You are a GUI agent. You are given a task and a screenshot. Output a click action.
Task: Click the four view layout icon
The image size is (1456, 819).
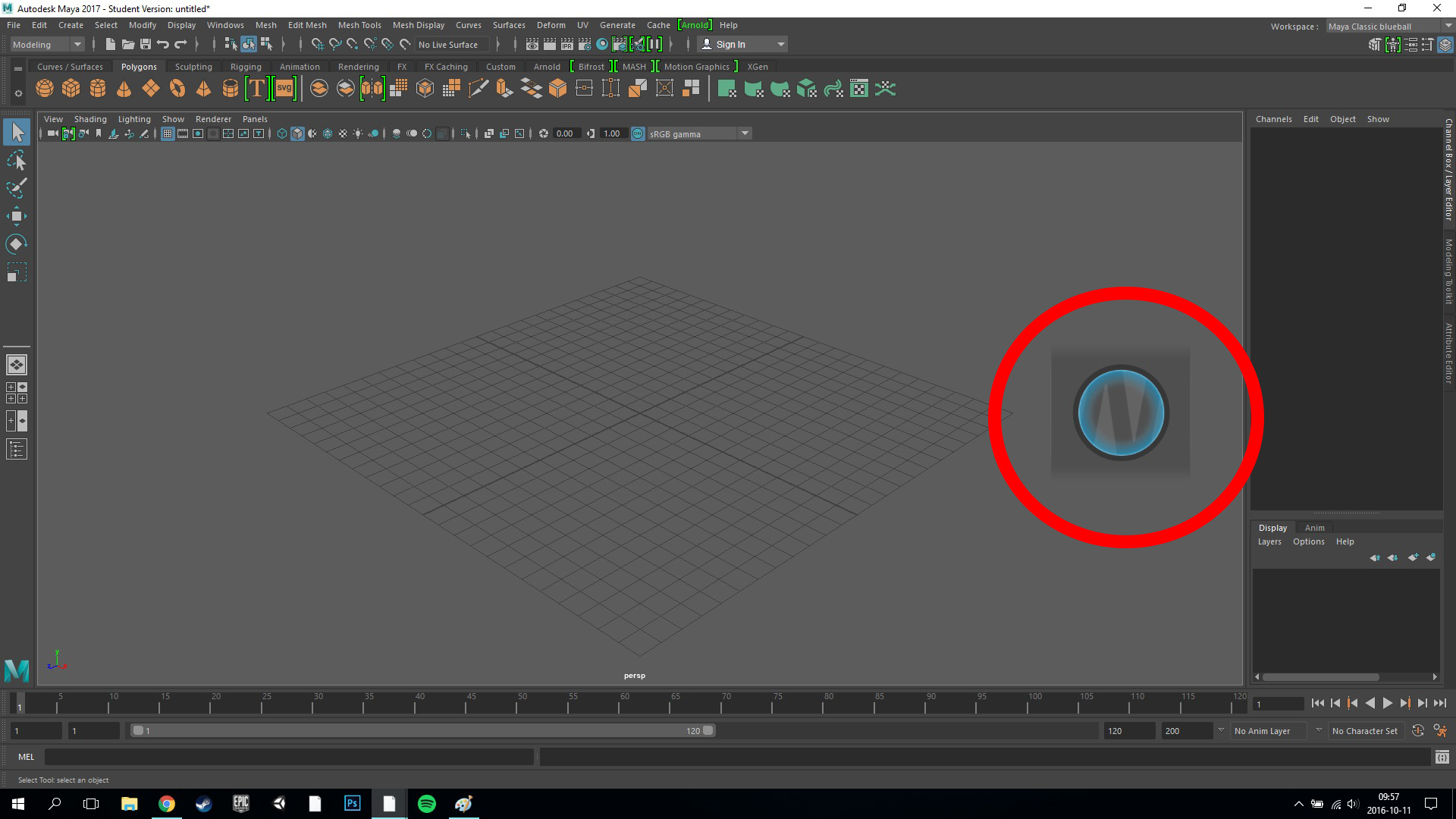(x=16, y=393)
